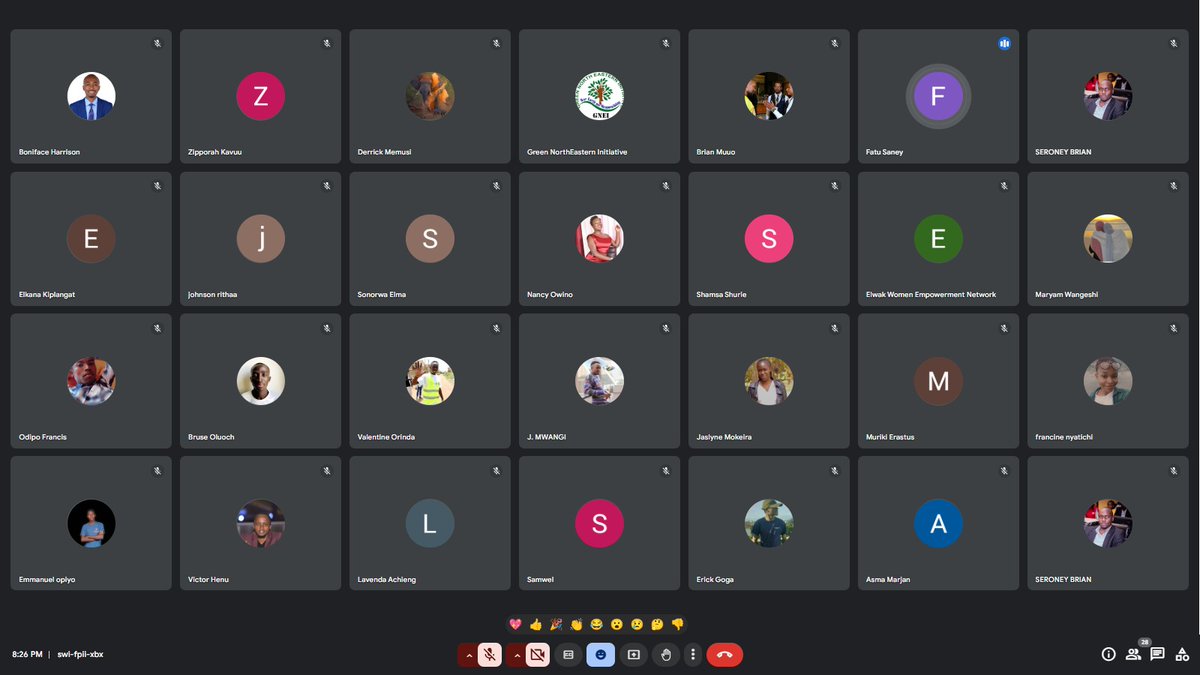Open chat with everyone icon
Screen dimensions: 1200x675
[x=1157, y=654]
